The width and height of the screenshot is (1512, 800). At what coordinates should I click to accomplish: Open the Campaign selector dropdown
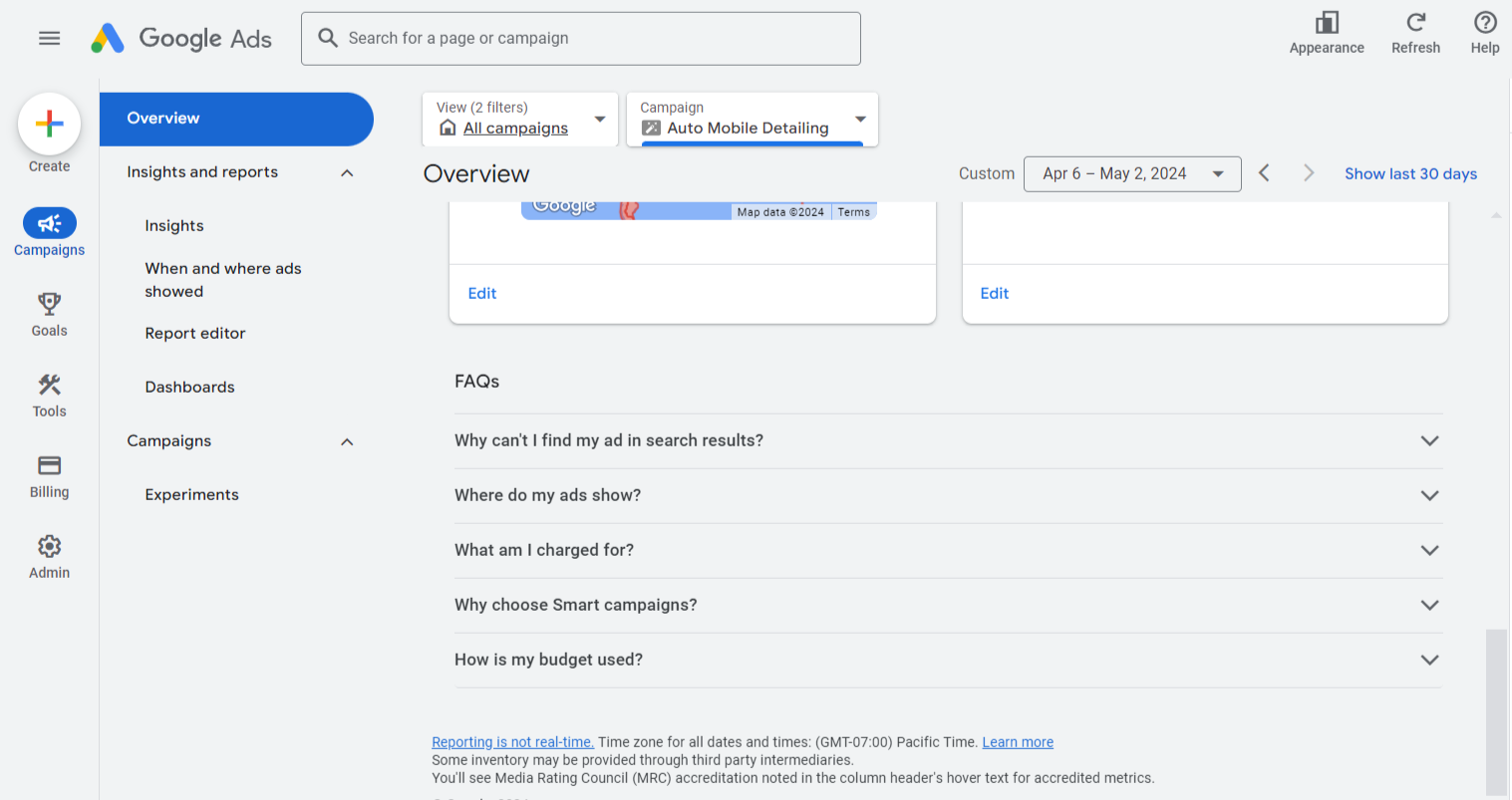pyautogui.click(x=753, y=120)
